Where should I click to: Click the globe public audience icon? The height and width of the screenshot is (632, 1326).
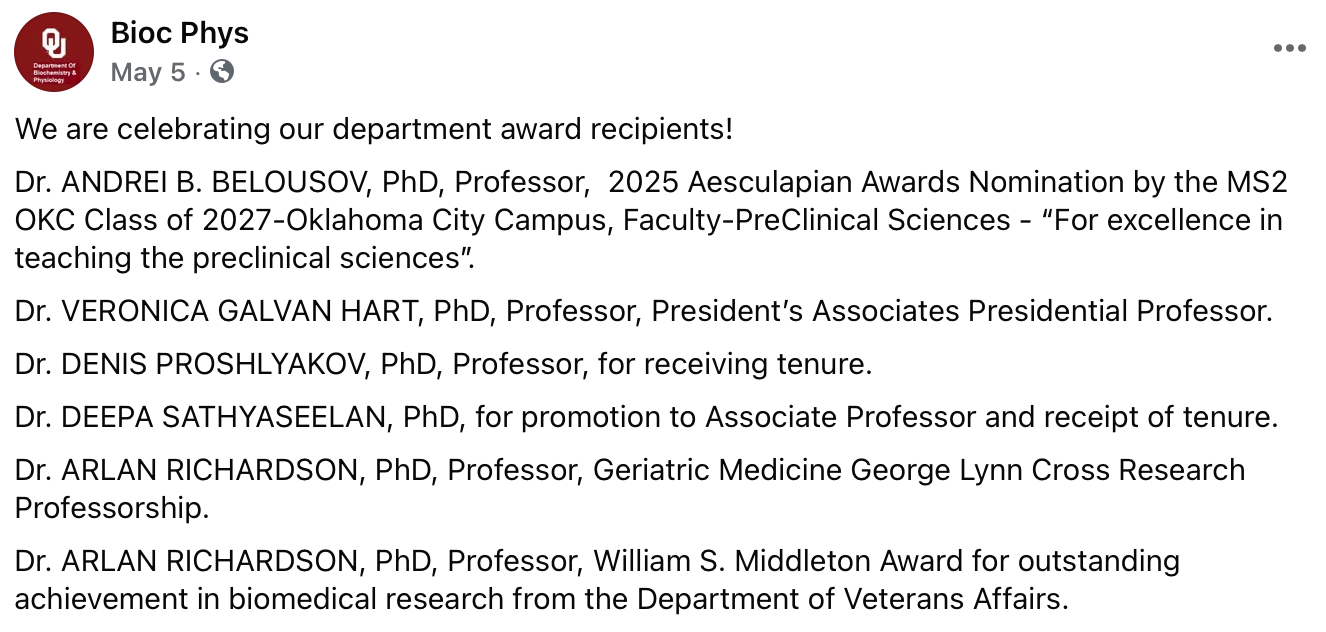pos(222,72)
